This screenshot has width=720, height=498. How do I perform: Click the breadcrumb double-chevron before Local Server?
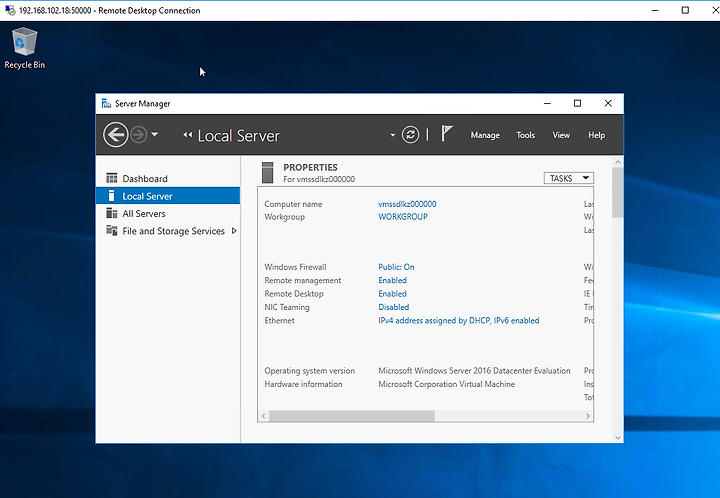[187, 135]
